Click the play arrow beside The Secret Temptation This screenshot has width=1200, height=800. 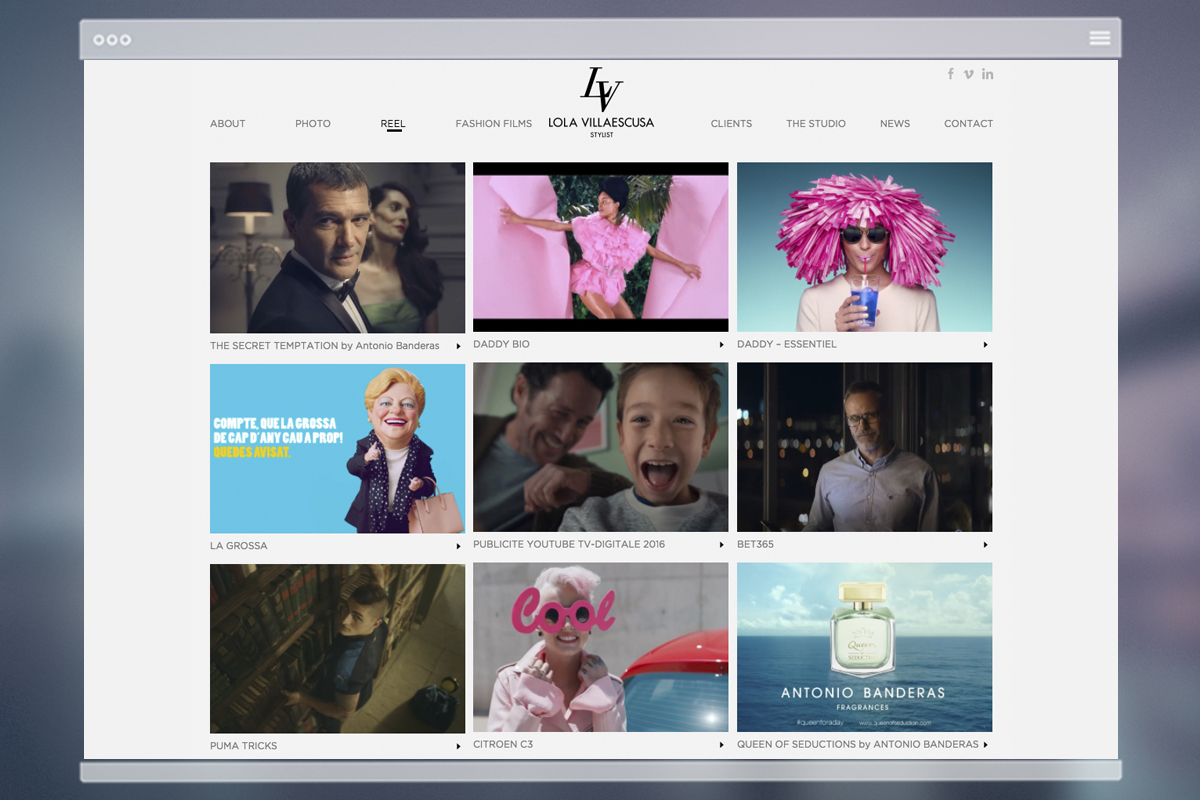[x=459, y=346]
